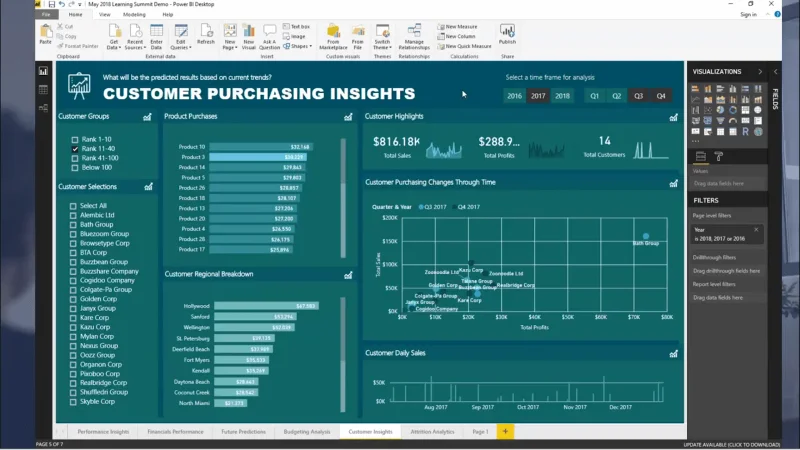The height and width of the screenshot is (450, 800).
Task: Add new page with plus button
Action: (505, 432)
